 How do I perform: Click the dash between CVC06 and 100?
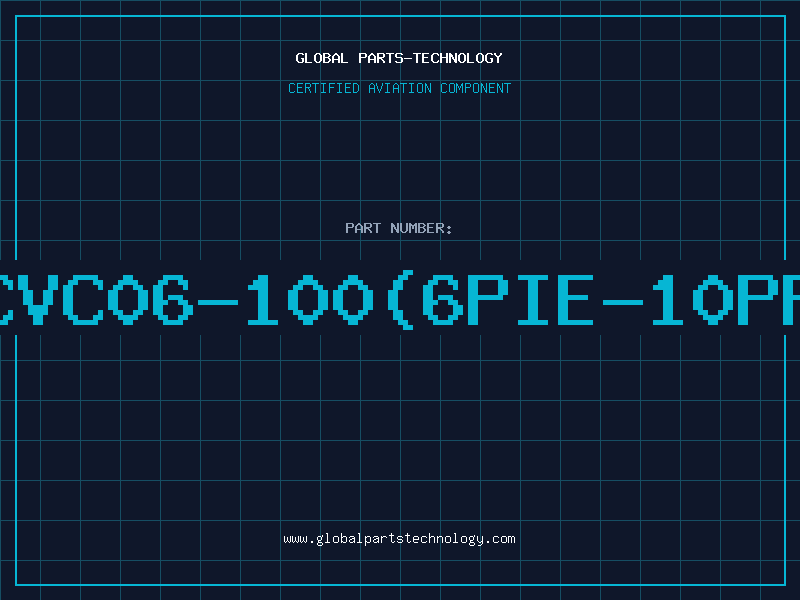[218, 302]
